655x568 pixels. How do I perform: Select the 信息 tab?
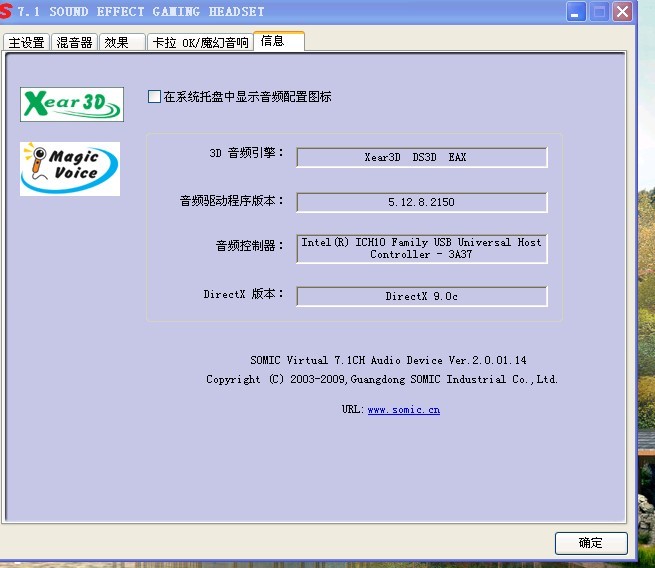pyautogui.click(x=279, y=41)
